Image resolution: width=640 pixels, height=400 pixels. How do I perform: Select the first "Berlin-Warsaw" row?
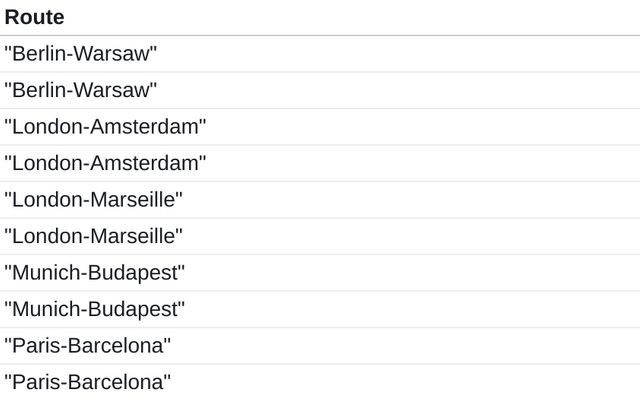click(81, 54)
